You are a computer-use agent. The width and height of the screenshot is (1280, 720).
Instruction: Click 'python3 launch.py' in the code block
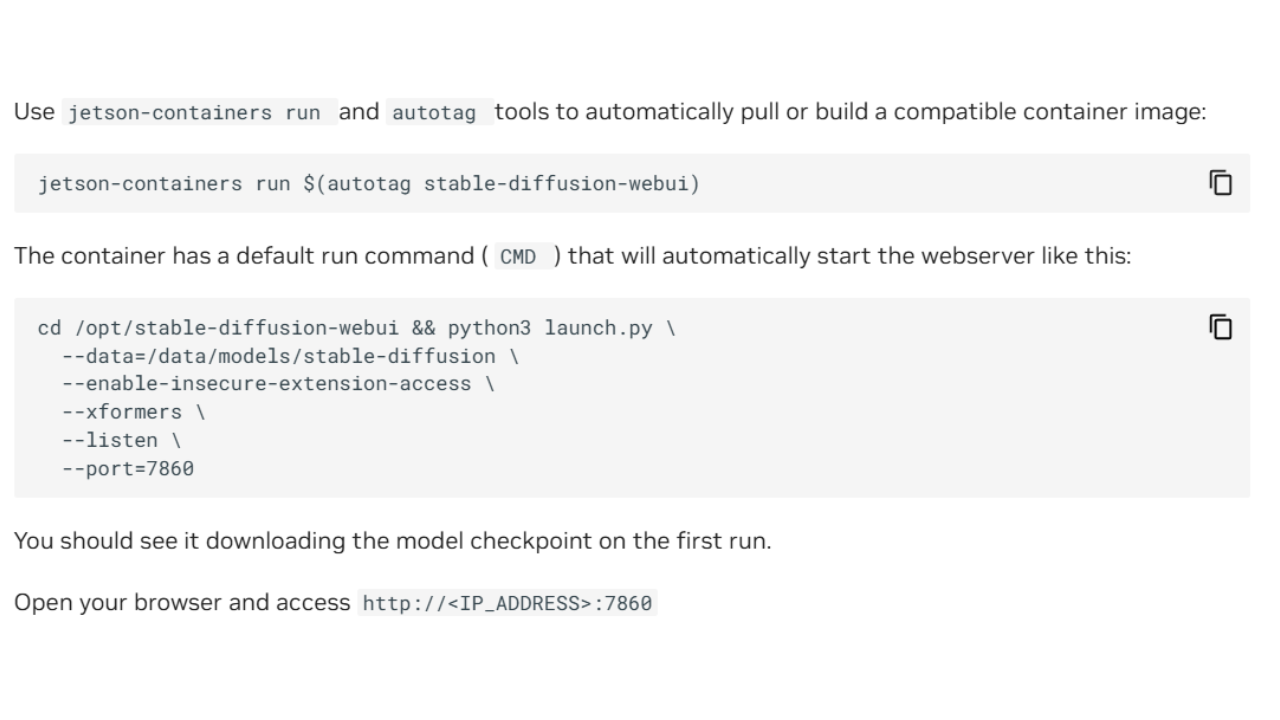click(x=550, y=328)
